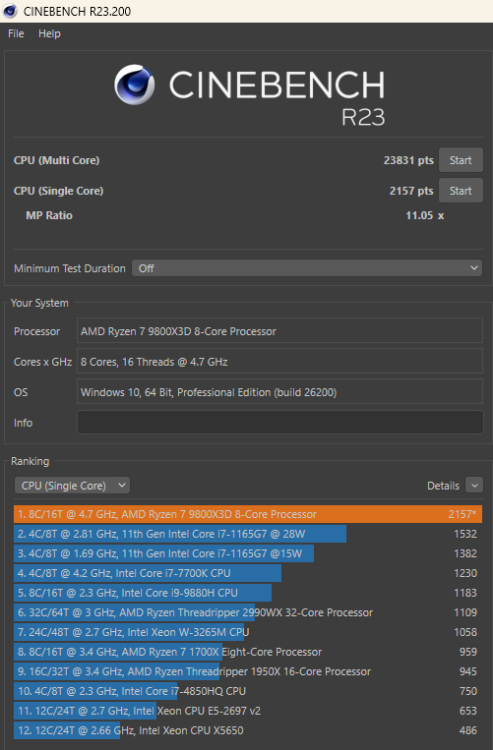Click the Cinebench app icon in title bar
493x750 pixels.
(x=10, y=11)
